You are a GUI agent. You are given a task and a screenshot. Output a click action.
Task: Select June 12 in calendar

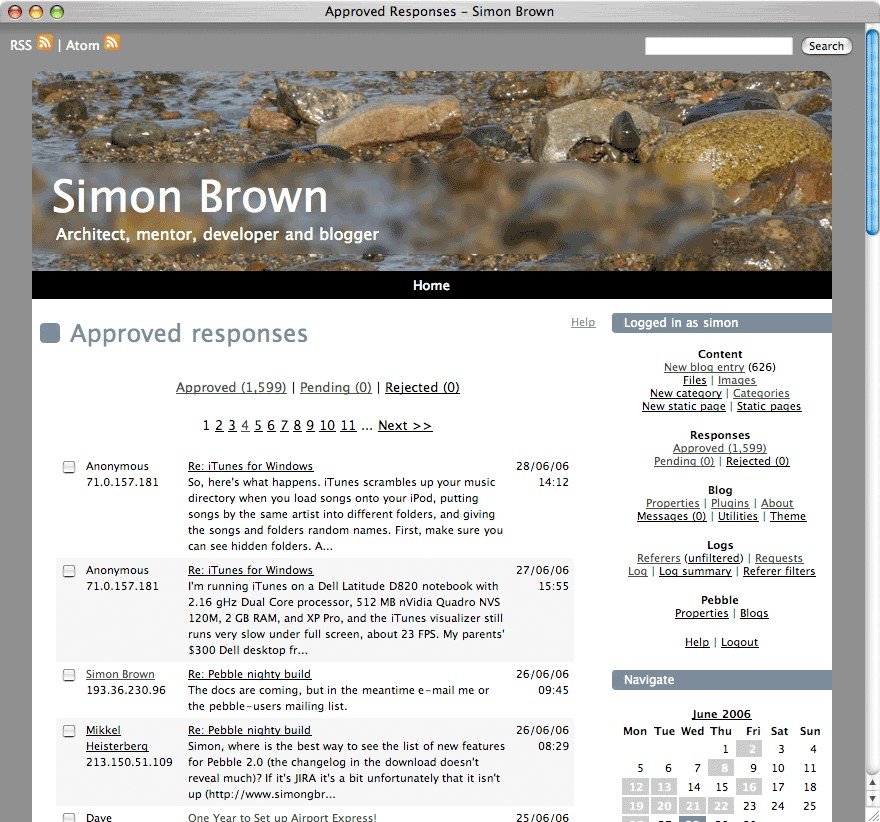(x=636, y=787)
